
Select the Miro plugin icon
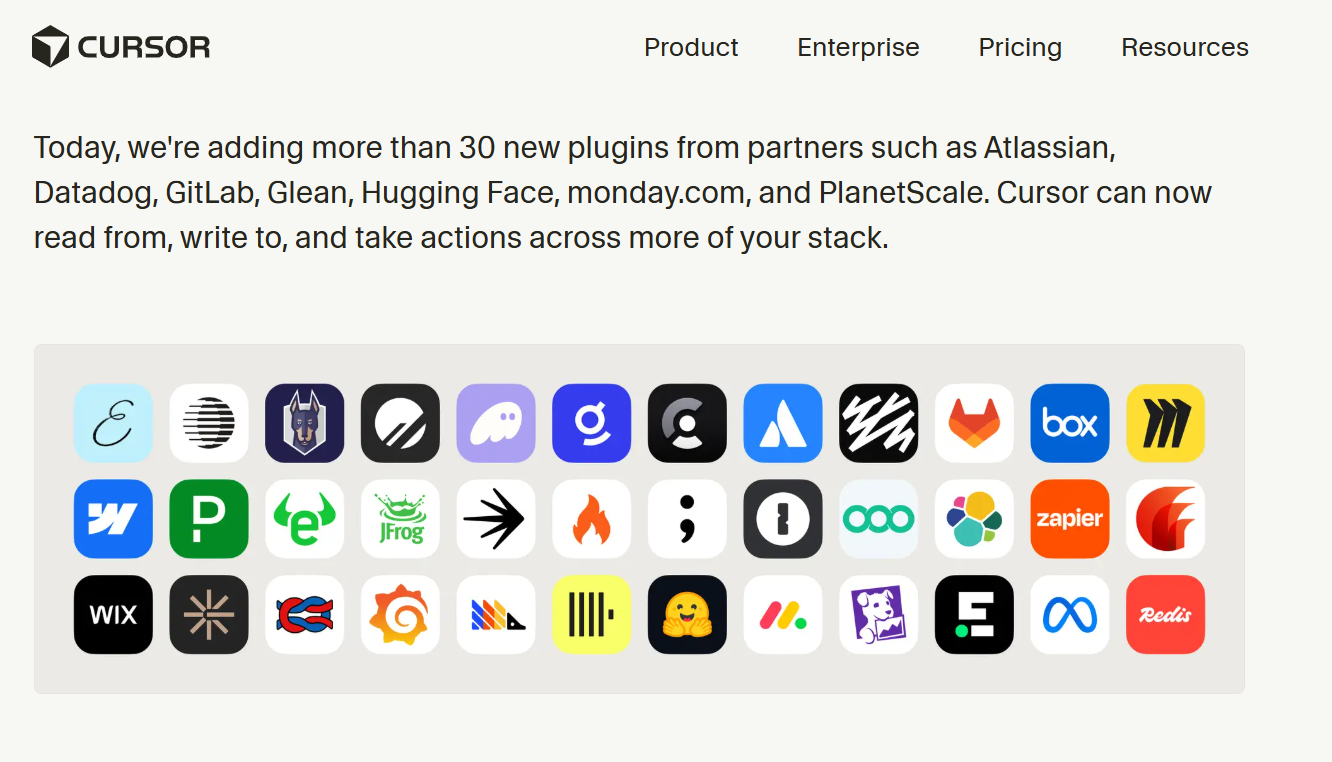coord(1165,423)
